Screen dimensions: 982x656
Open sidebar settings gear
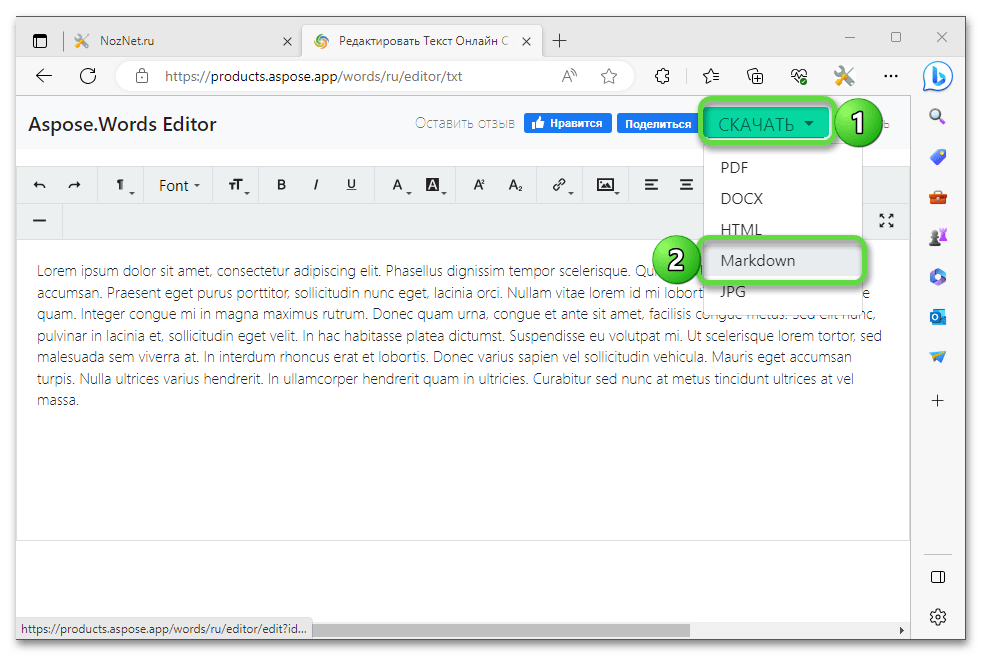pyautogui.click(x=938, y=617)
